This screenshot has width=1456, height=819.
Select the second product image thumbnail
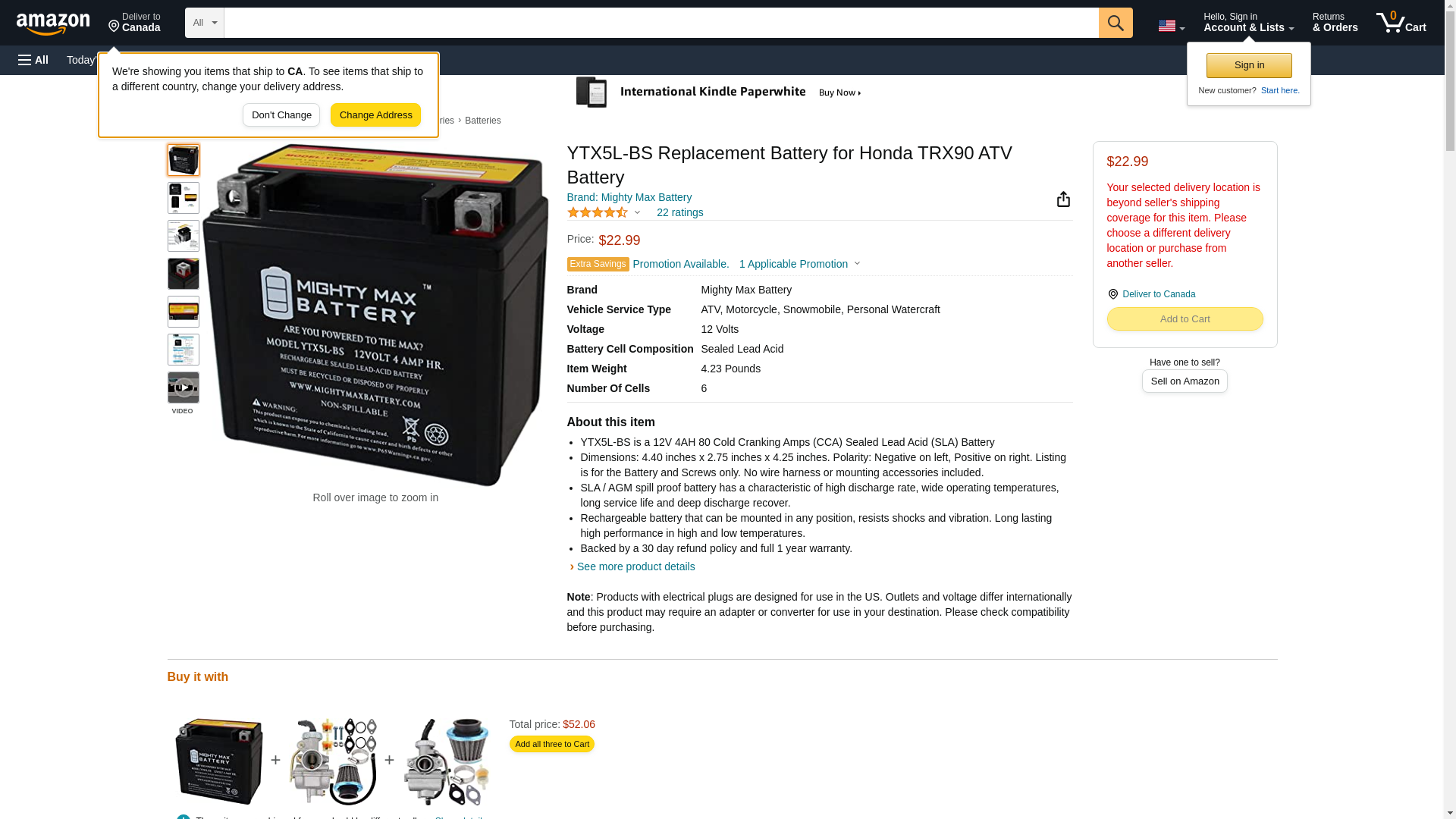tap(183, 198)
